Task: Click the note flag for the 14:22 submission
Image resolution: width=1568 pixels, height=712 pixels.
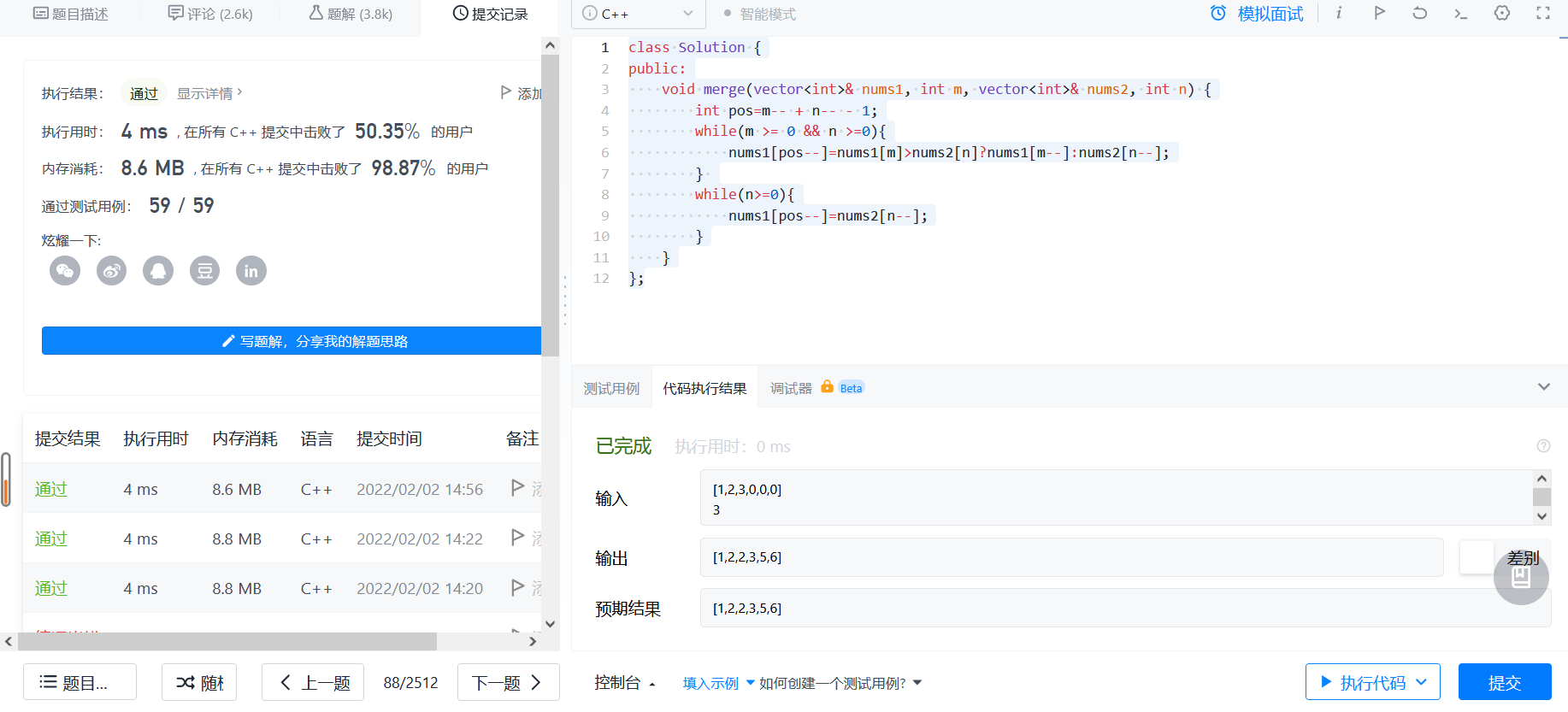Action: click(x=517, y=538)
